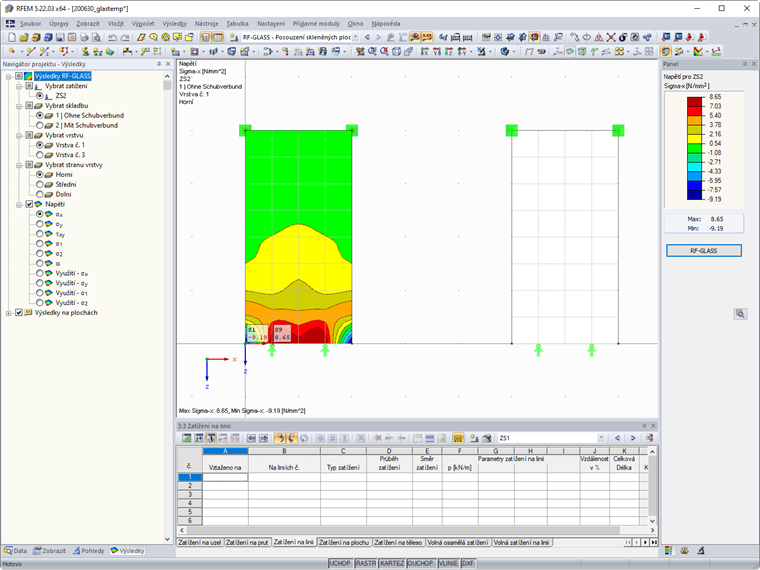Image resolution: width=760 pixels, height=570 pixels.
Task: Click the green legend color swatch
Action: [695, 148]
